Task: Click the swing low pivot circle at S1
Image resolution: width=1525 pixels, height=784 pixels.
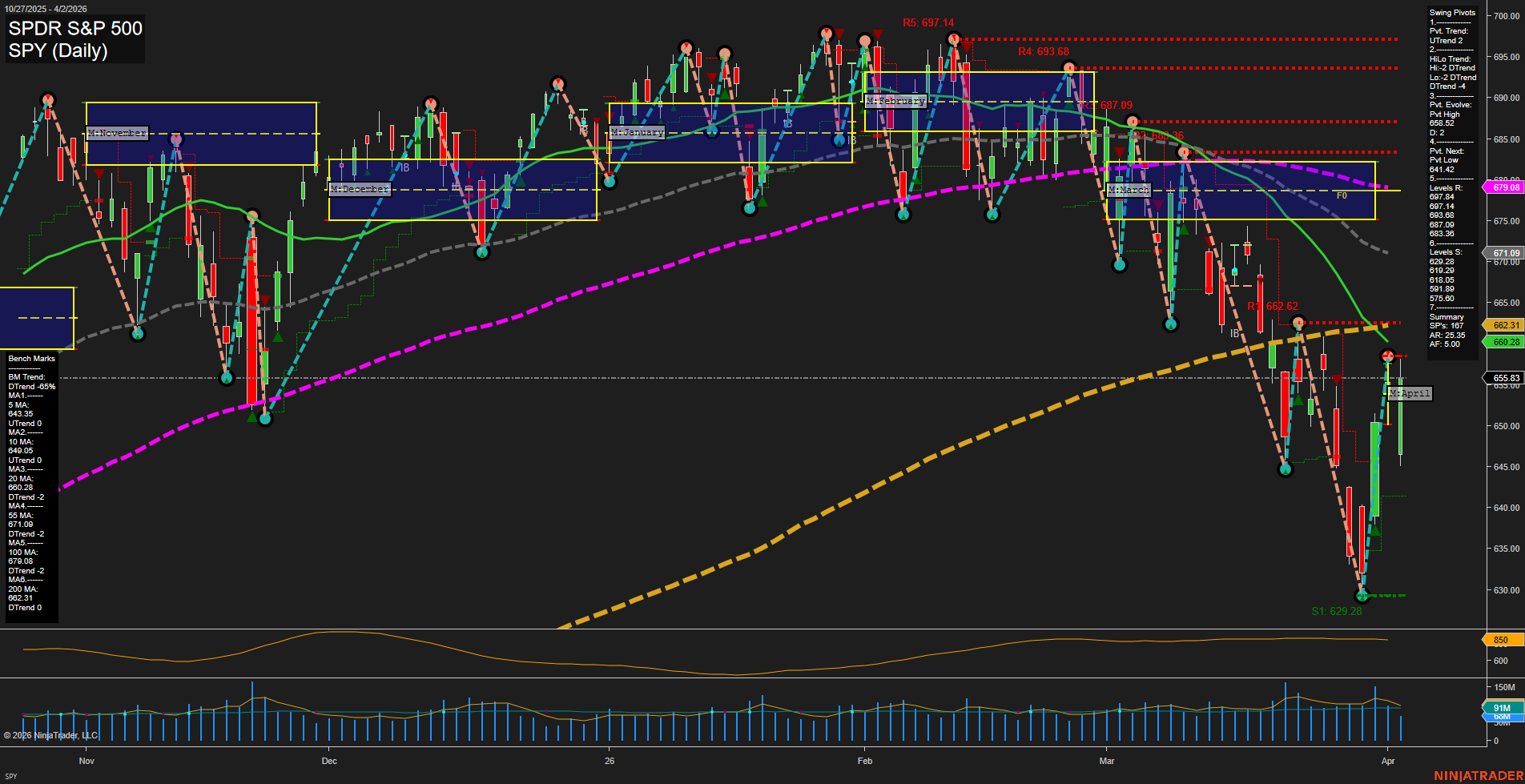Action: [x=1362, y=596]
